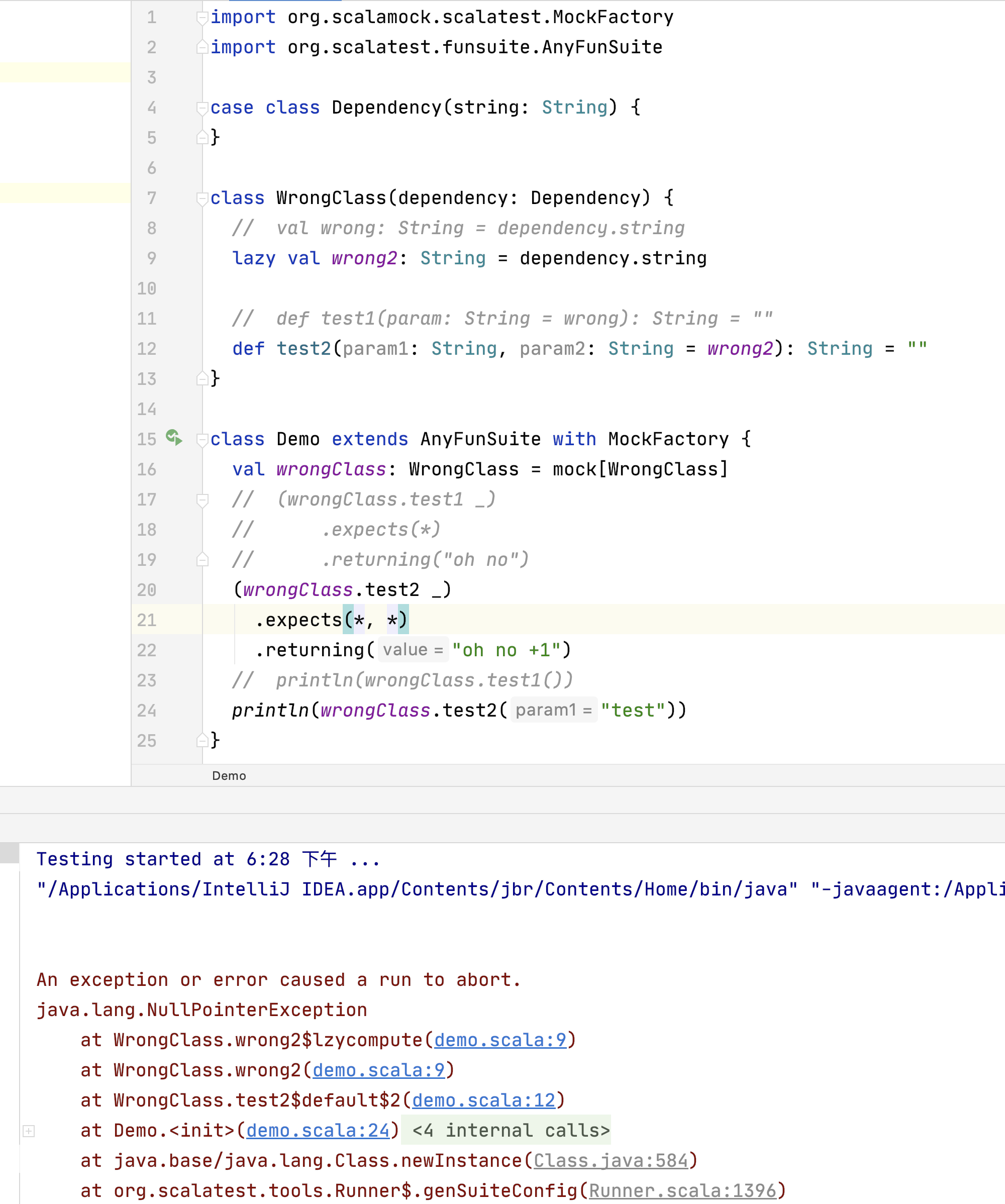Open the demo.scala:24 stack trace link

pyautogui.click(x=318, y=1130)
